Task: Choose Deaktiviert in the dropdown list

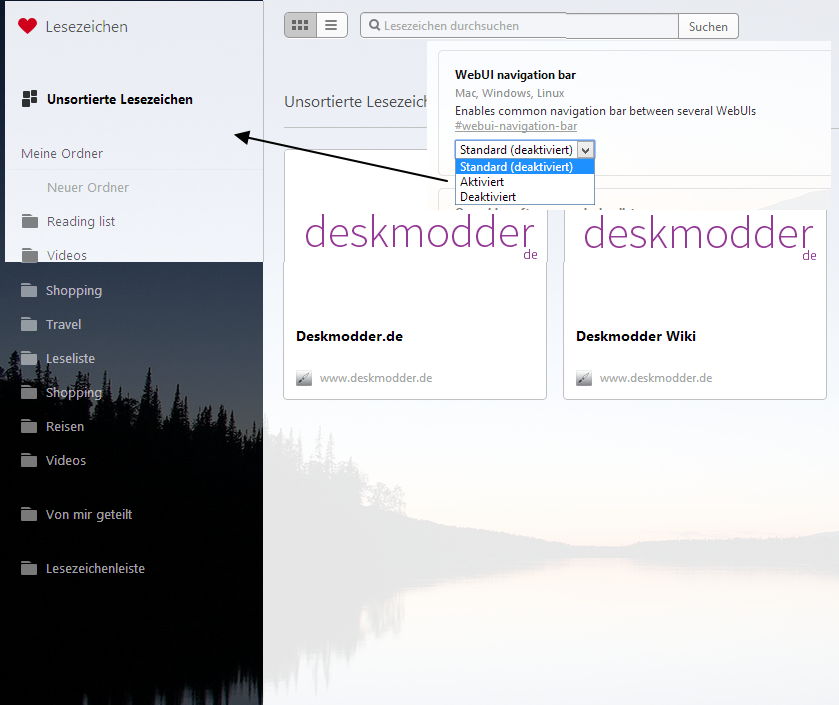Action: tap(488, 197)
